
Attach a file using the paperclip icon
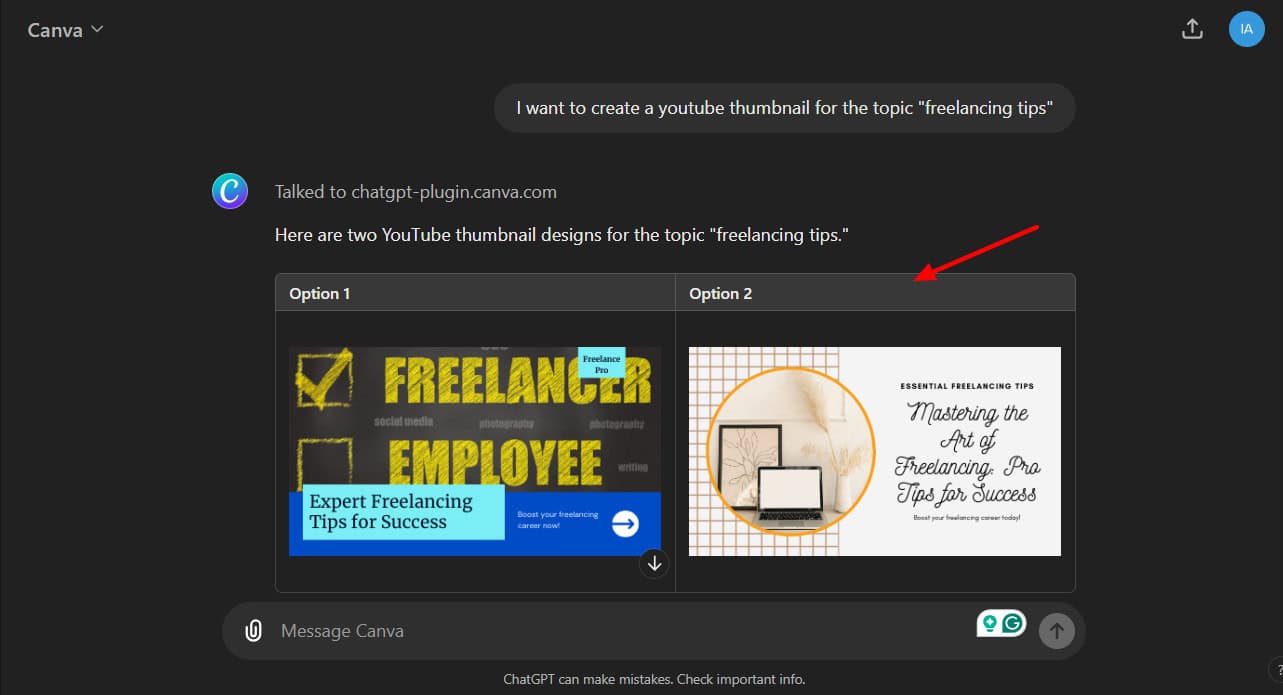254,631
